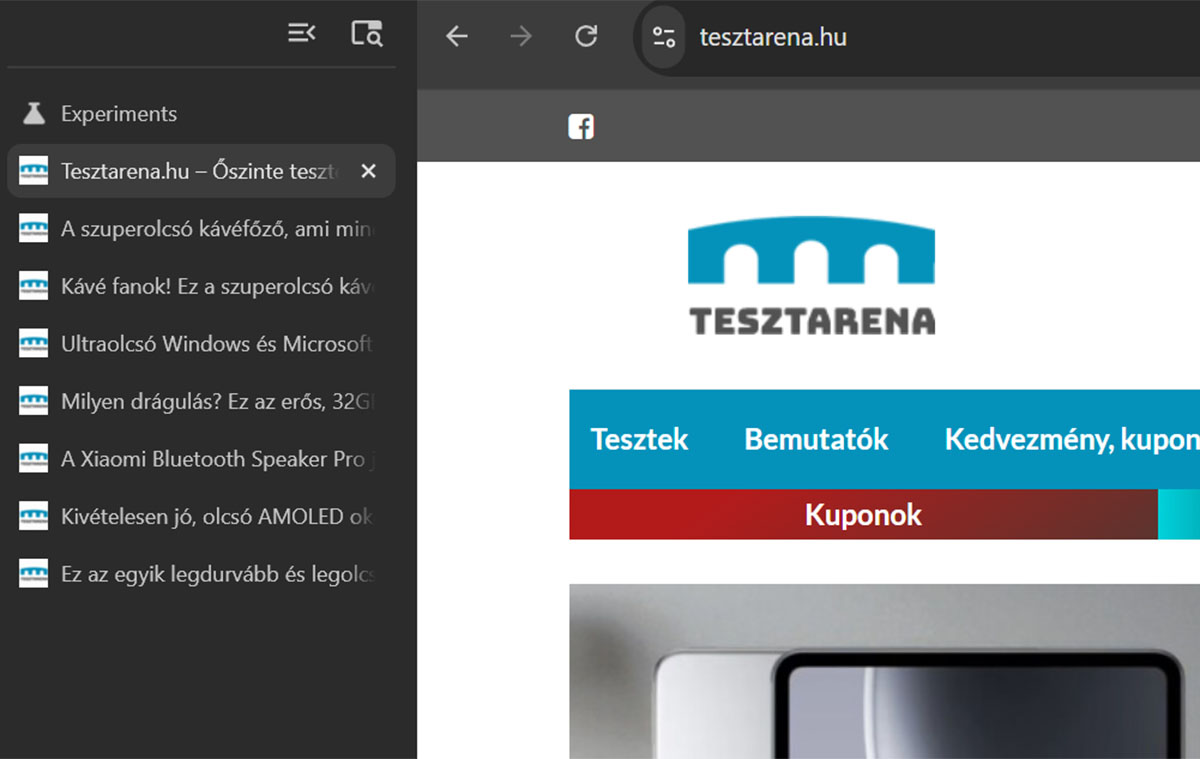Viewport: 1200px width, 759px height.
Task: Switch to 'A szuperolcsó kávéfőző' tab
Action: (x=215, y=229)
